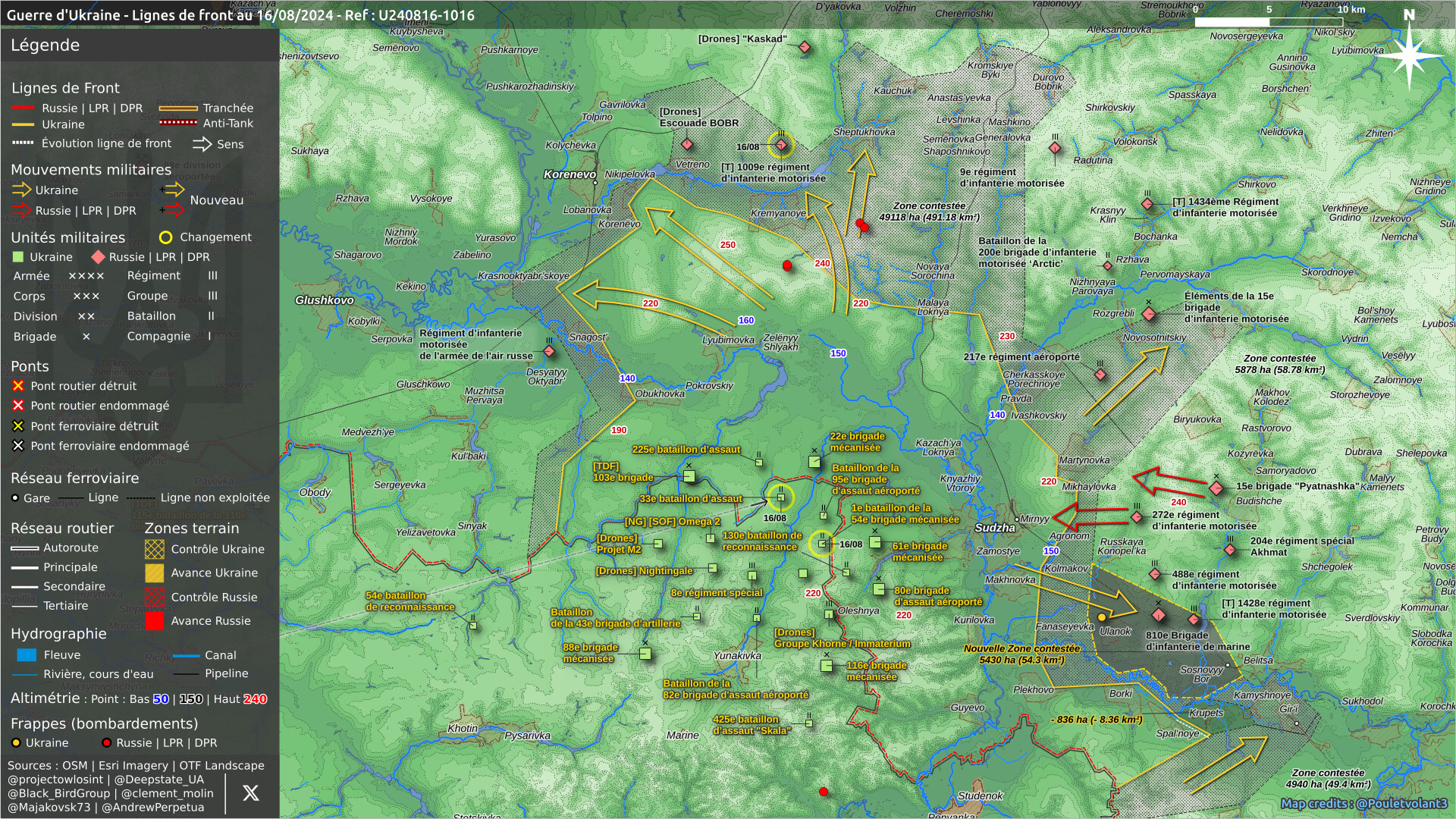Click the X (Twitter) logo icon
Image resolution: width=1456 pixels, height=819 pixels.
pos(250,793)
